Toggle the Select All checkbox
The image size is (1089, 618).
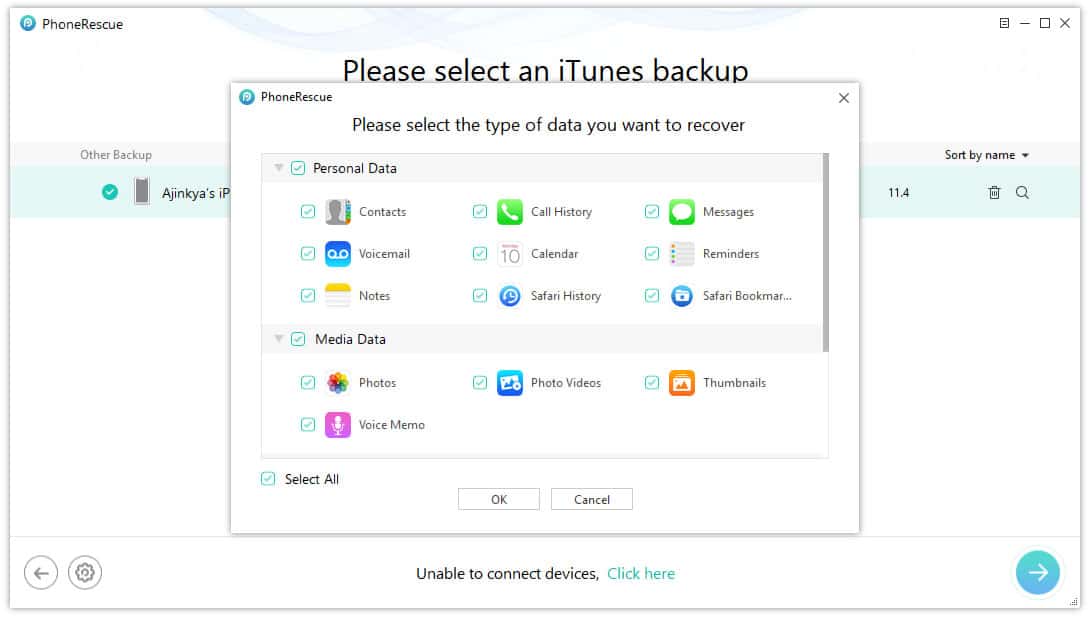tap(268, 478)
